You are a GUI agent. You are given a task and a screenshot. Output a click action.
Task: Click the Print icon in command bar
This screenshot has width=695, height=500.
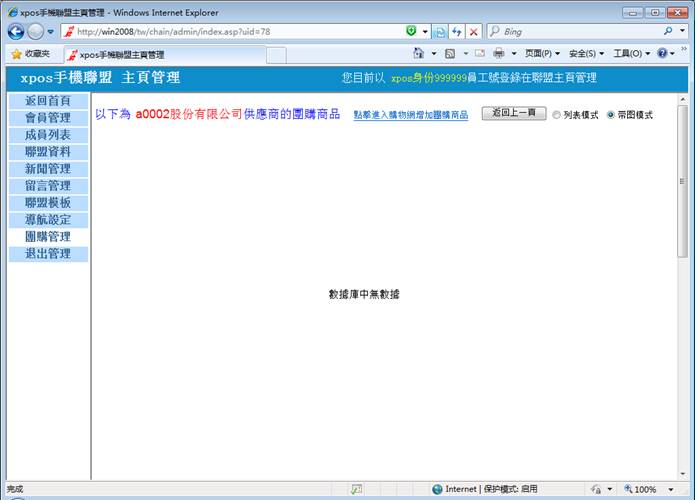tap(499, 53)
